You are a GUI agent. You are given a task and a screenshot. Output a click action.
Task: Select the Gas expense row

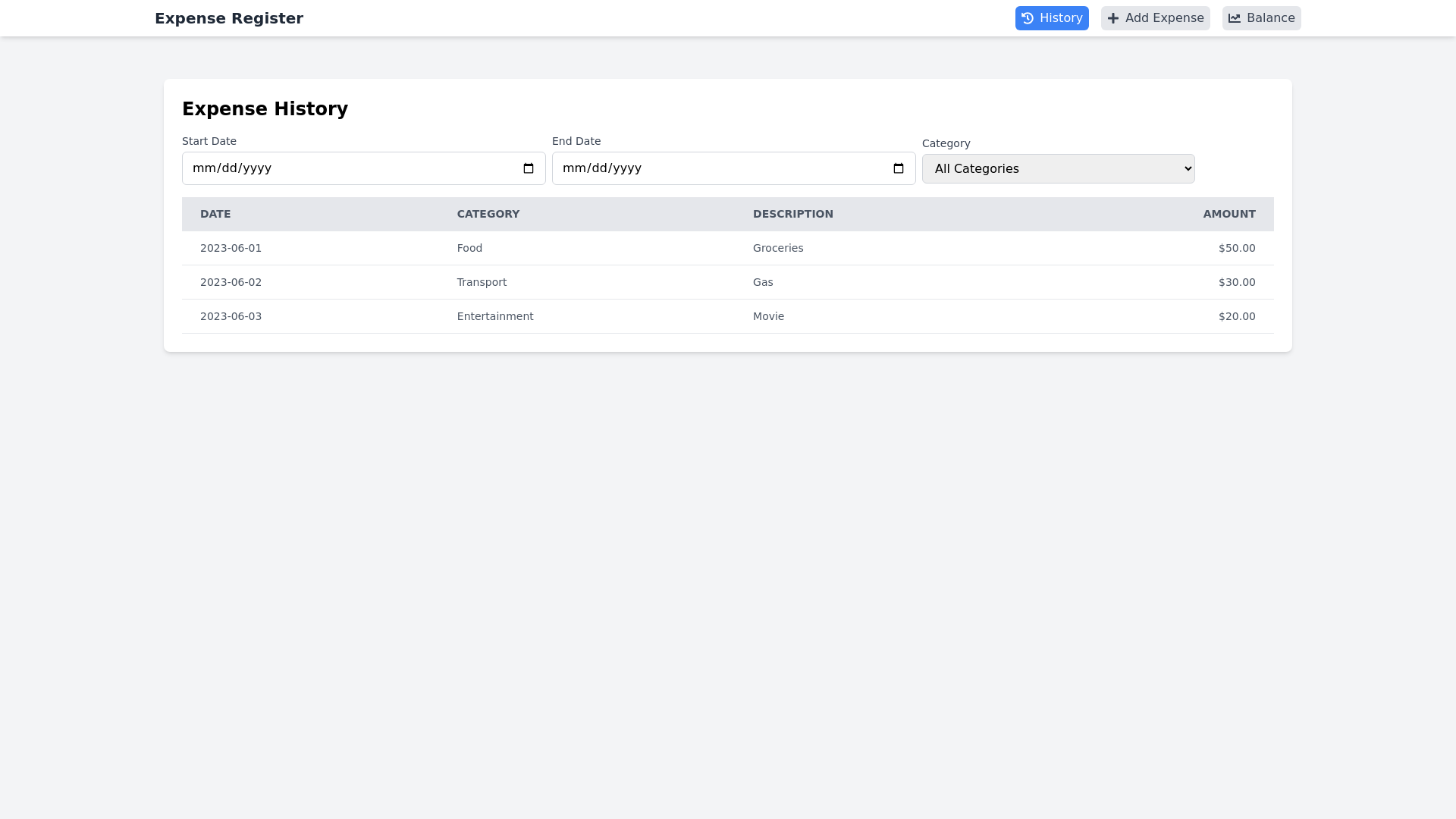(x=728, y=282)
